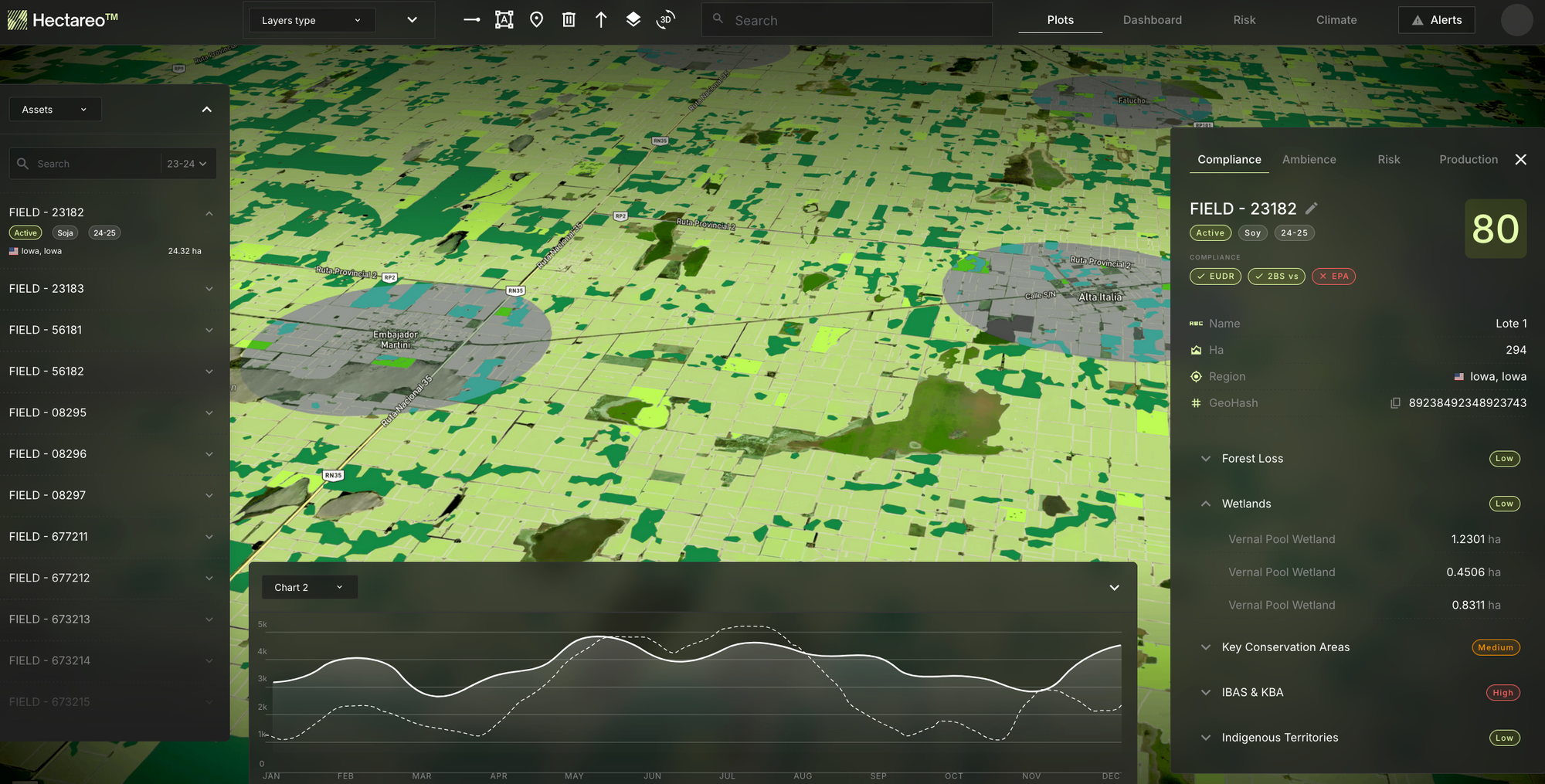Edit FIELD - 23182 name with pencil icon
This screenshot has height=784, width=1545.
[x=1311, y=209]
